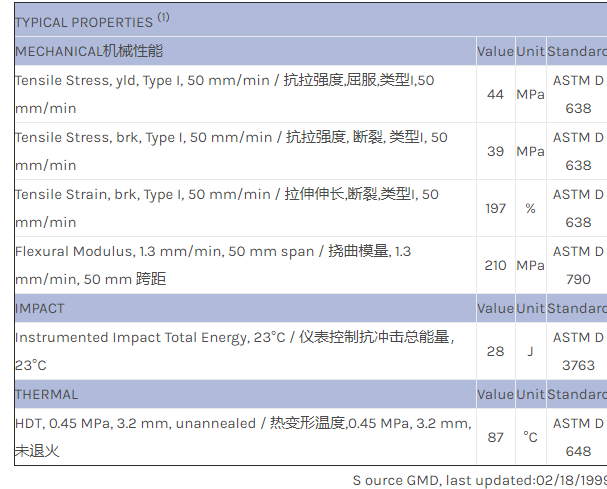Select the Instrumented Impact Total Energy description
The width and height of the screenshot is (607, 489).
click(234, 351)
